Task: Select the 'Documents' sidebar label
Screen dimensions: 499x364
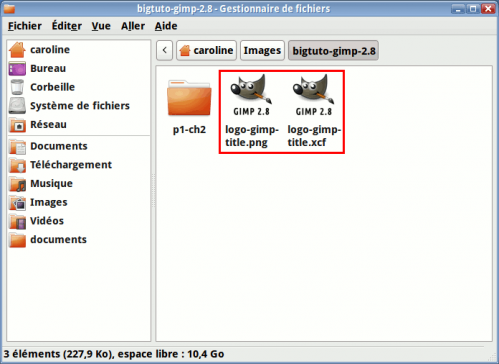Action: (x=59, y=146)
